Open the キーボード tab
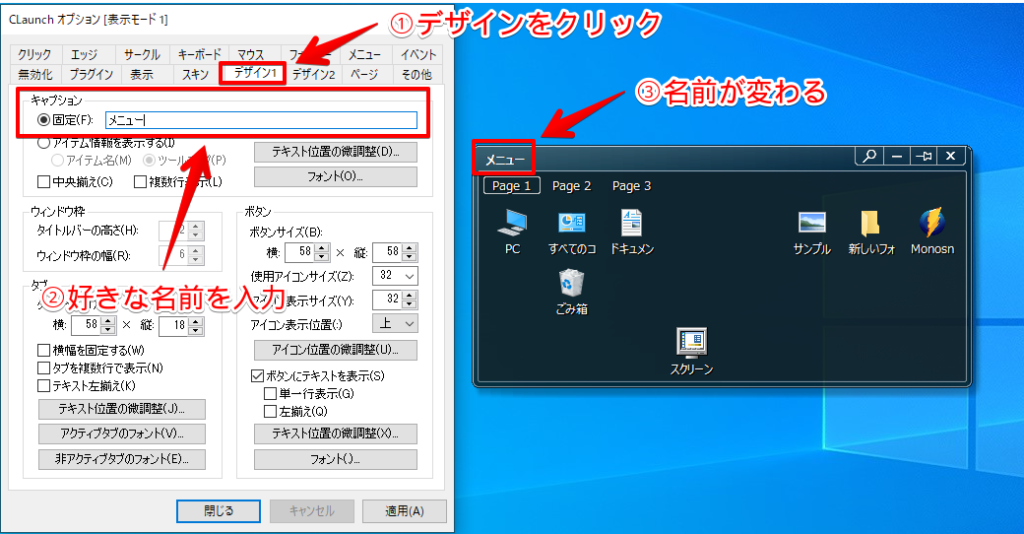The image size is (1024, 534). coord(199,54)
